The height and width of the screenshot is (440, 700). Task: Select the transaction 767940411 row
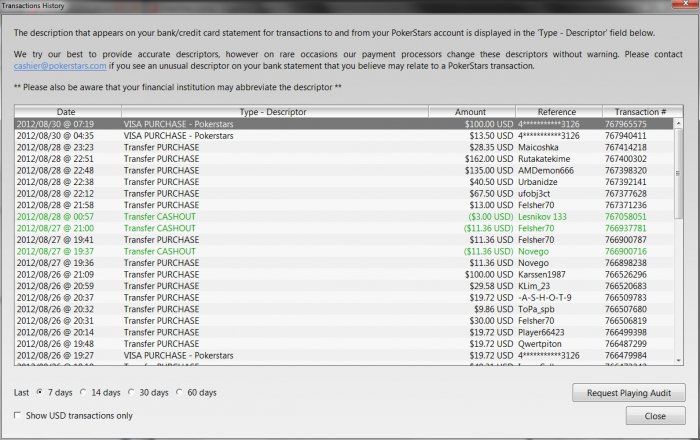344,135
